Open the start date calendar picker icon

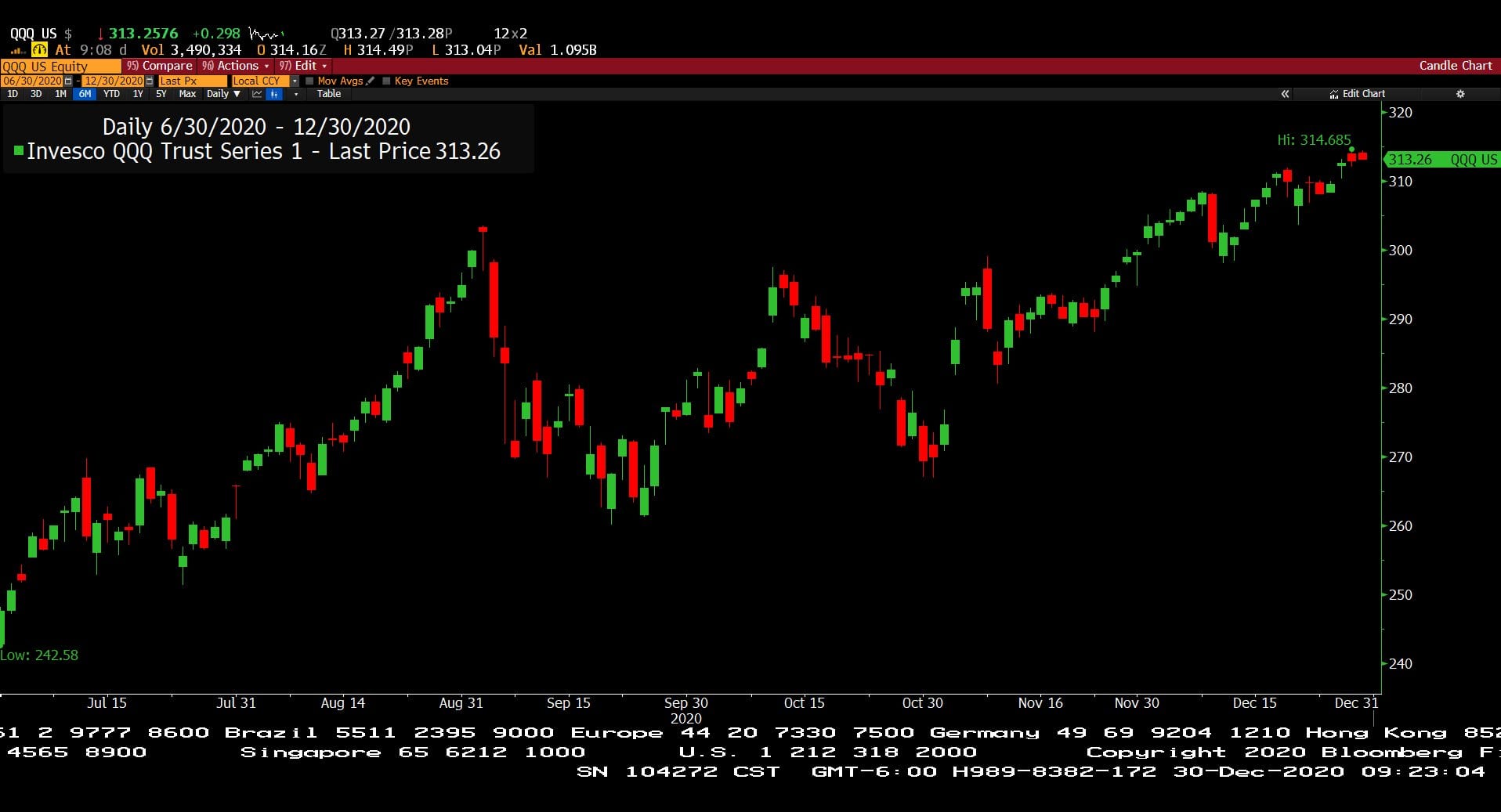click(x=68, y=81)
